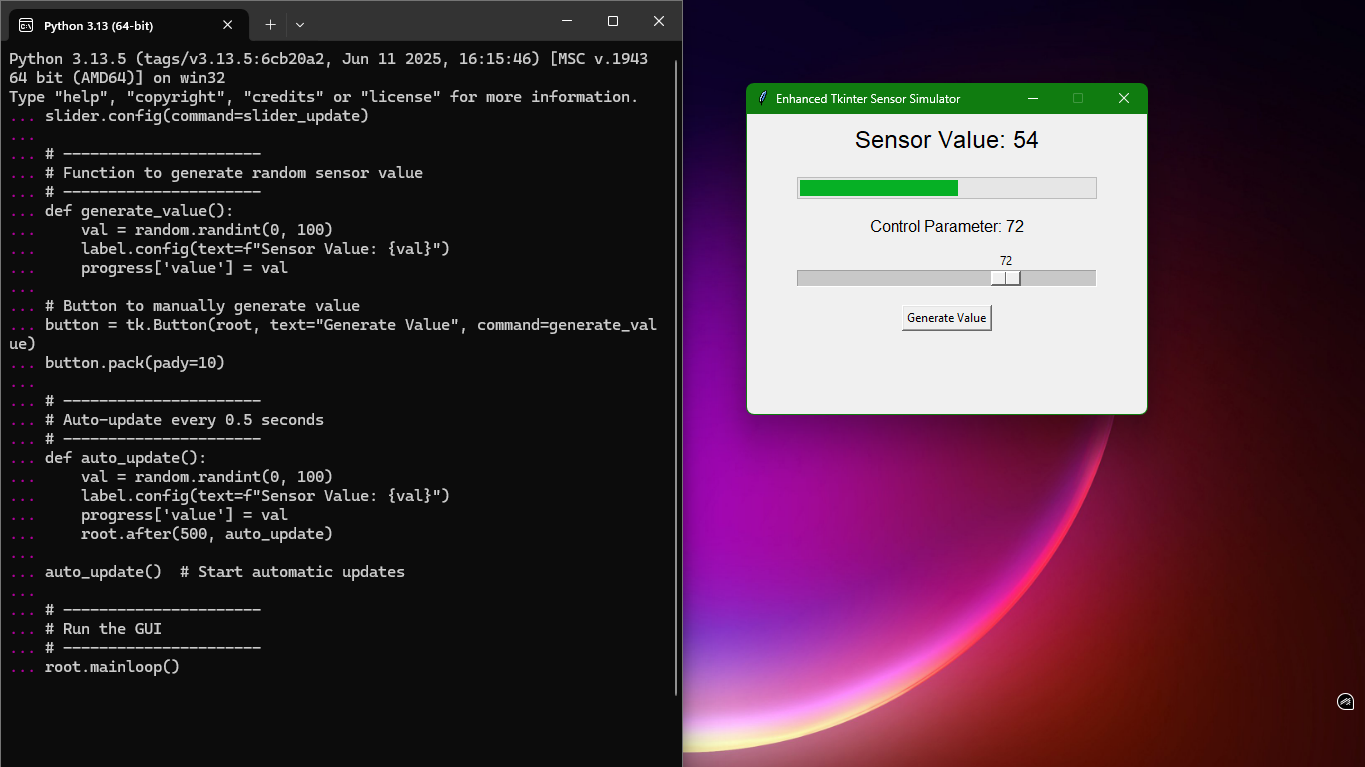Click the numeric 72 readout above the slider

[1005, 260]
